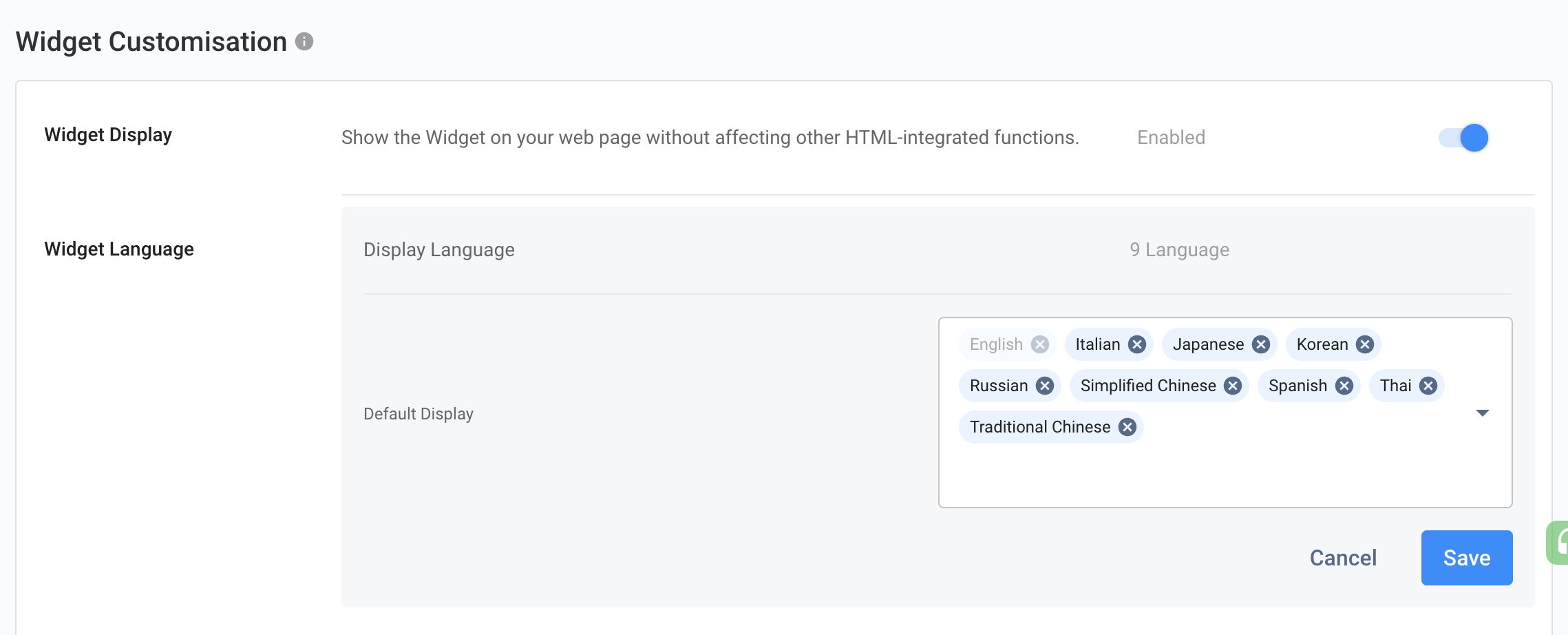Remove the Thai language tag

click(1428, 386)
